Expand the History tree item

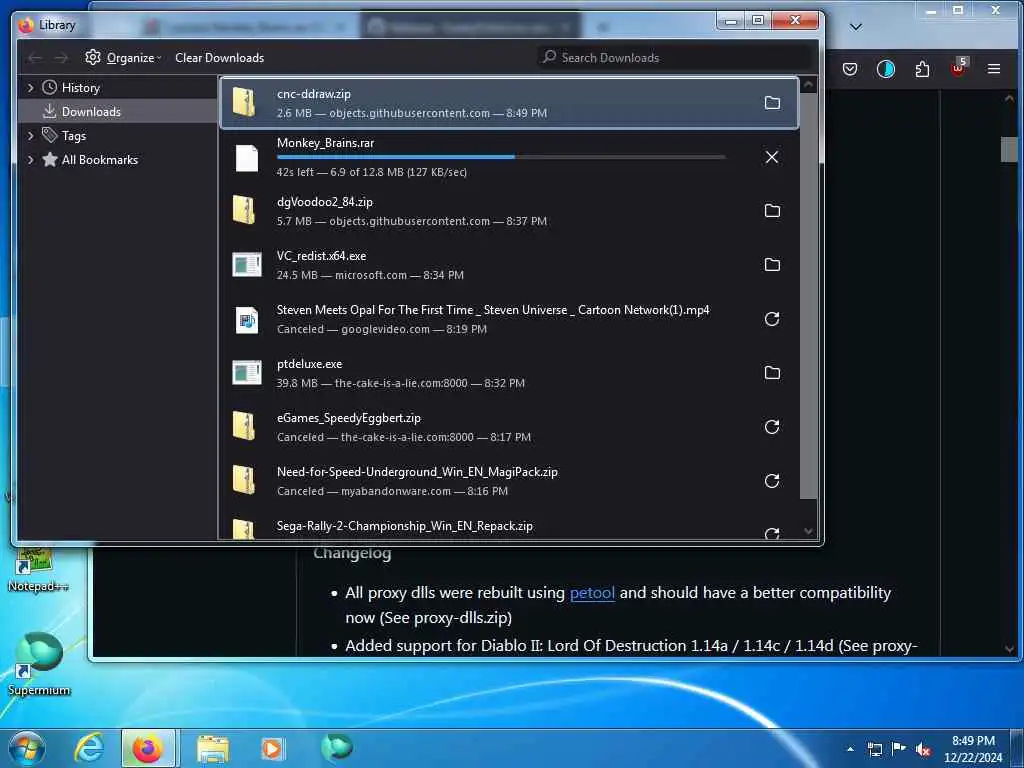coord(30,88)
